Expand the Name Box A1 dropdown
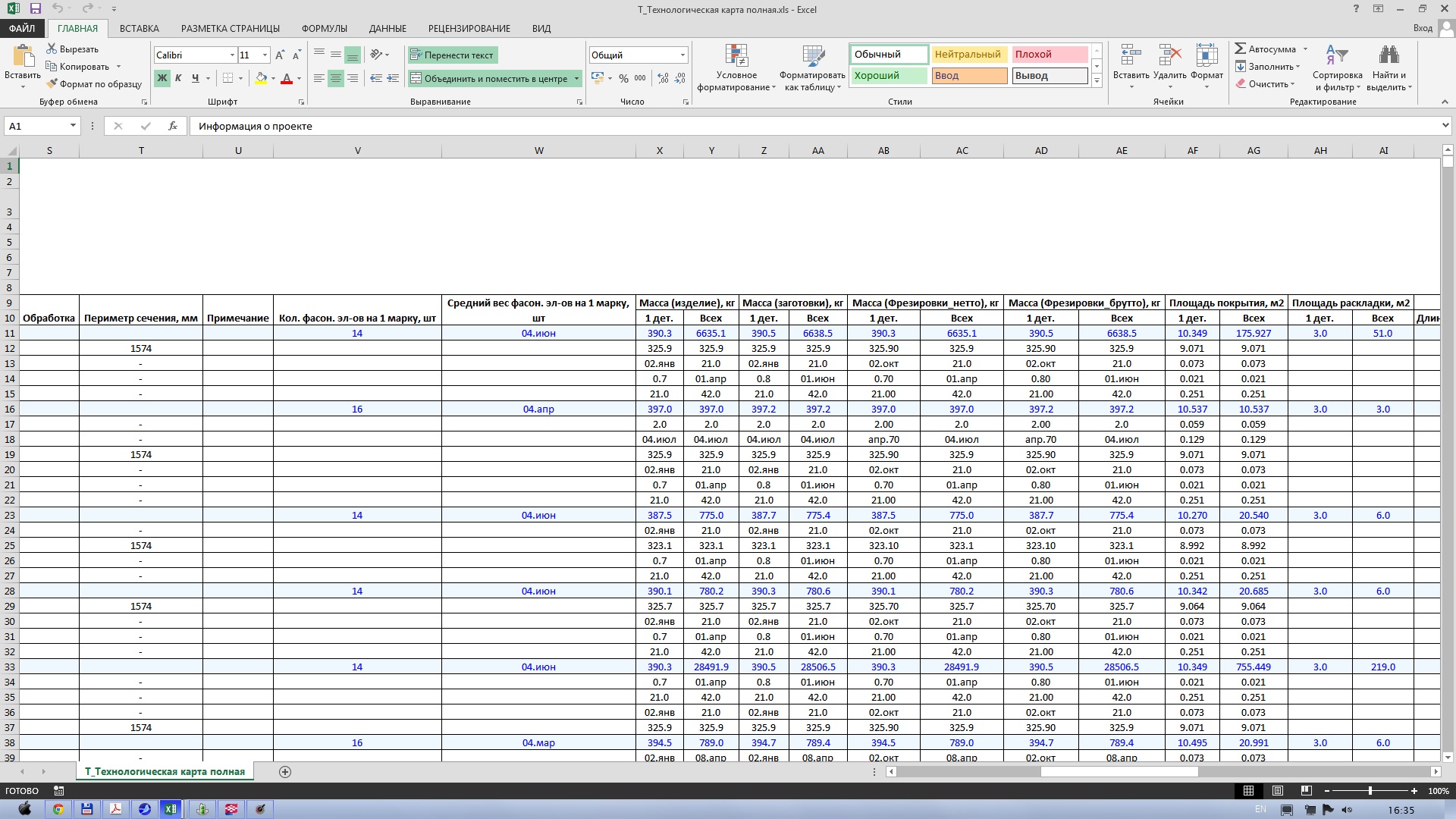 click(x=73, y=126)
